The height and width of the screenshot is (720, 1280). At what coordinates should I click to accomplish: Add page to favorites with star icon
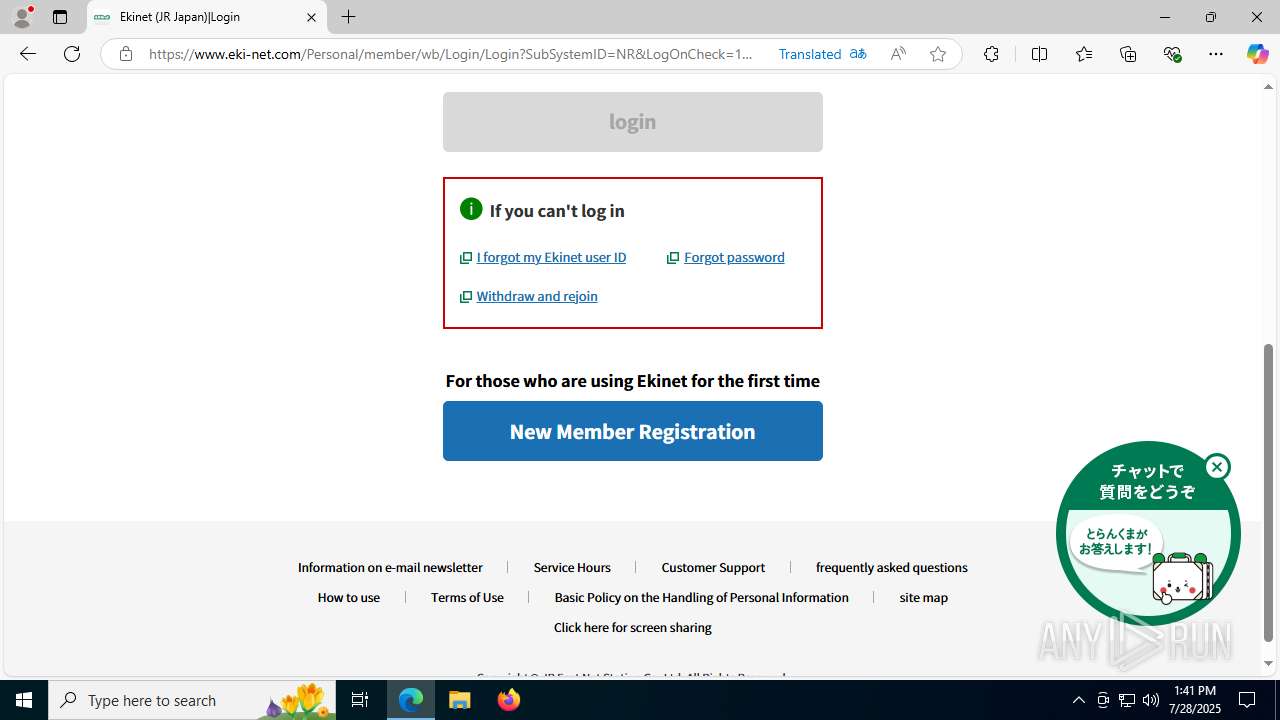click(938, 54)
